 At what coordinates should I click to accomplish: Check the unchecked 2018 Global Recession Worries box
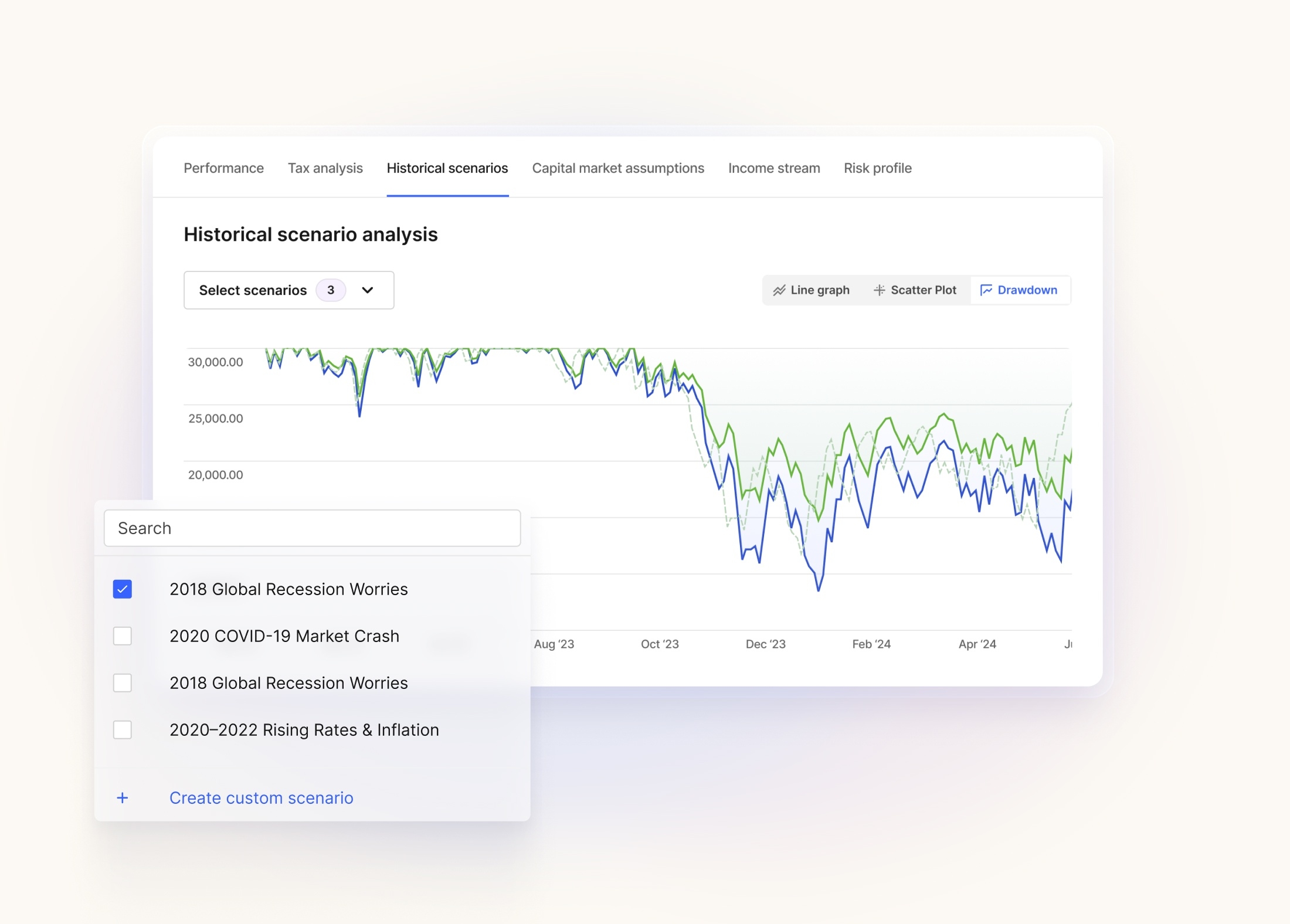point(122,683)
